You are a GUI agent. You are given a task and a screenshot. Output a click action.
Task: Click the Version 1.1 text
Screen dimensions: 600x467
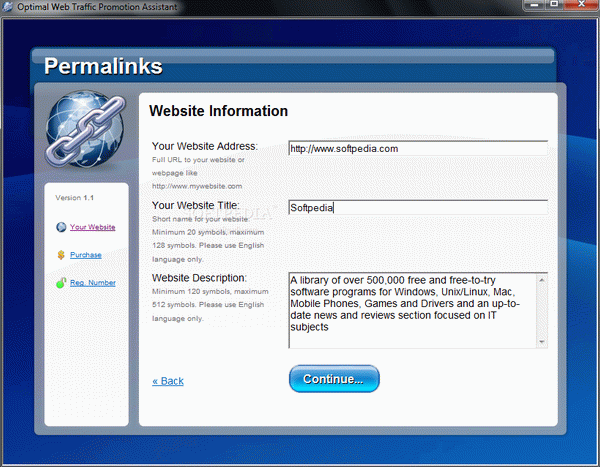click(75, 198)
